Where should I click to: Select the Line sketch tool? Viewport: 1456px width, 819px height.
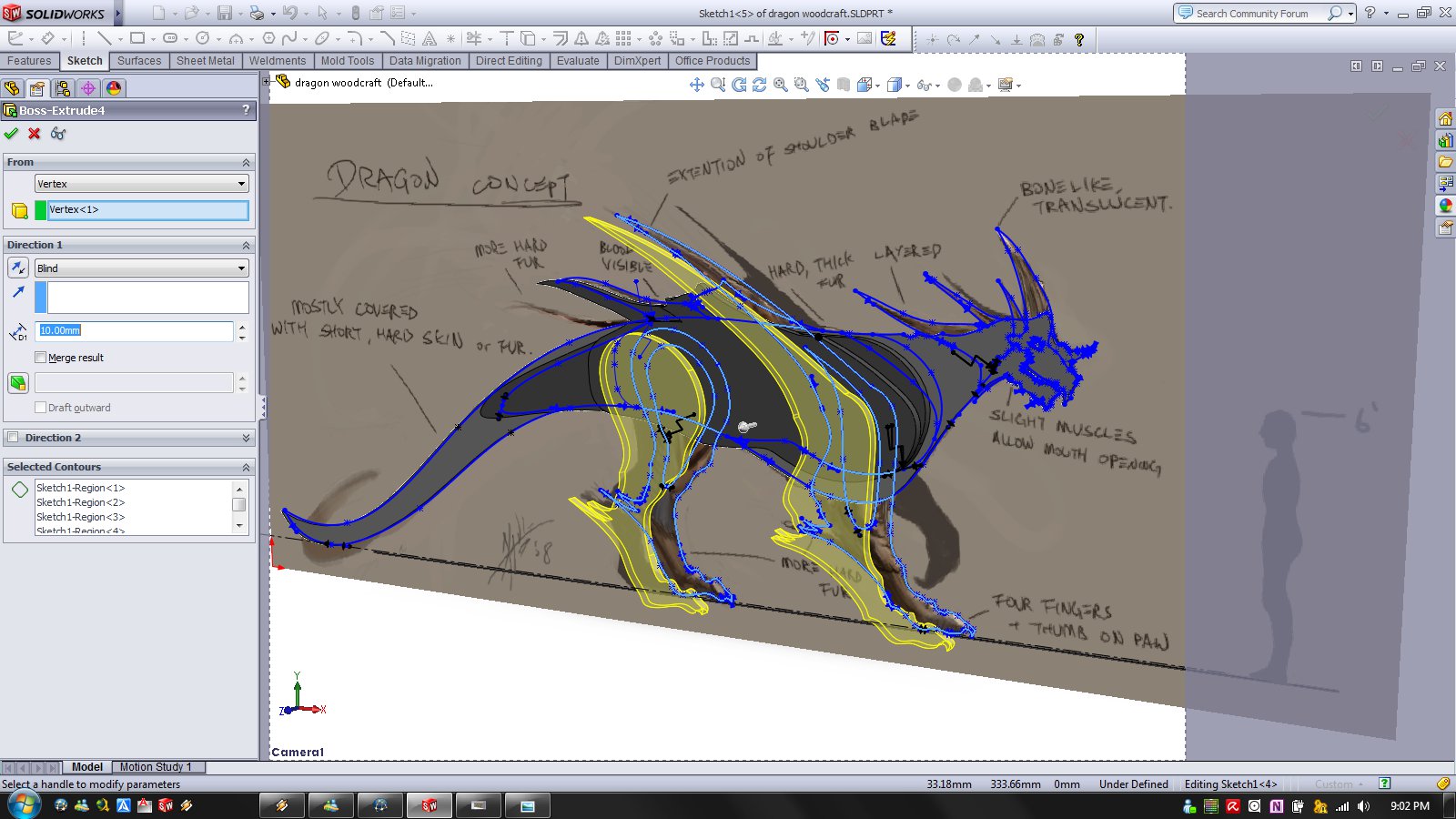coord(104,38)
